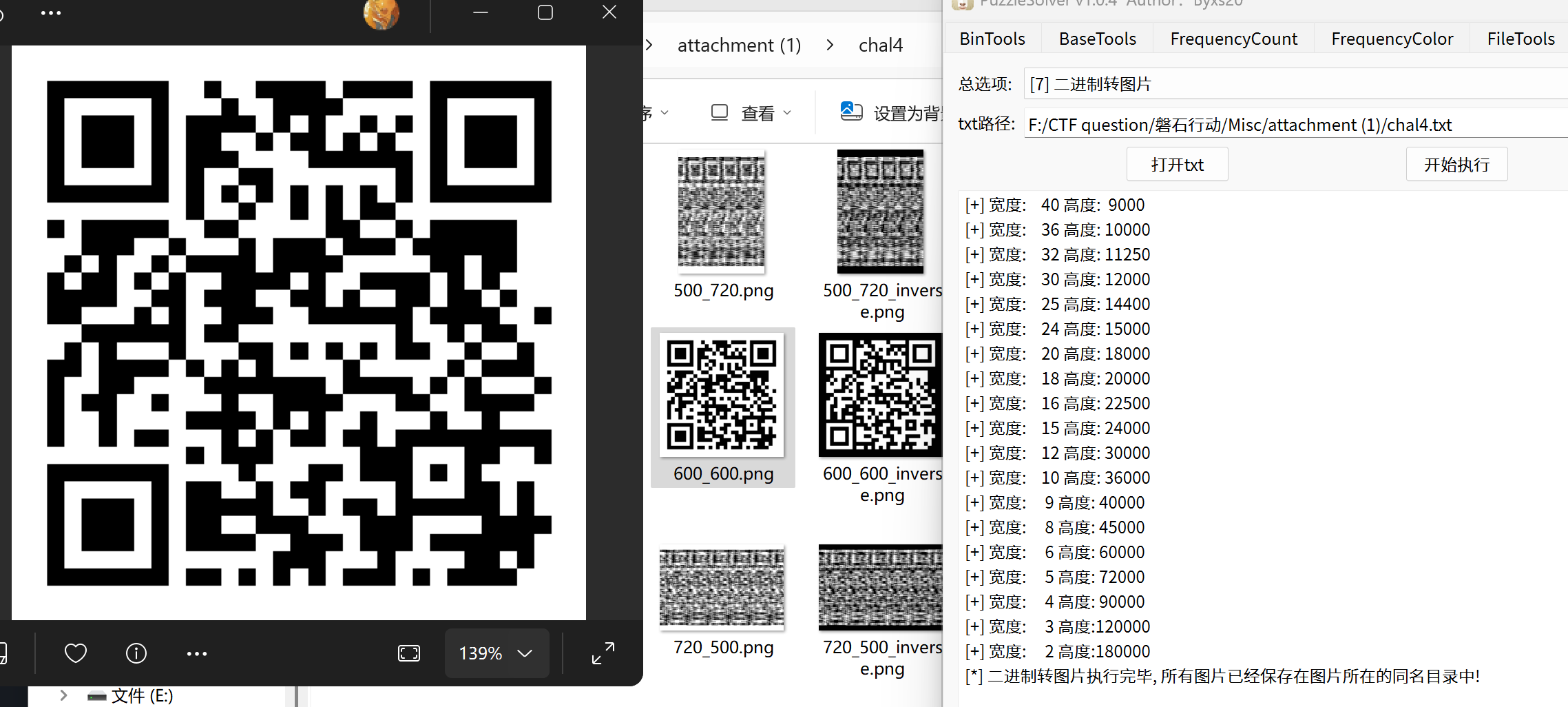Click the 二进制转图片执行完毕 completion message line

(x=1222, y=676)
